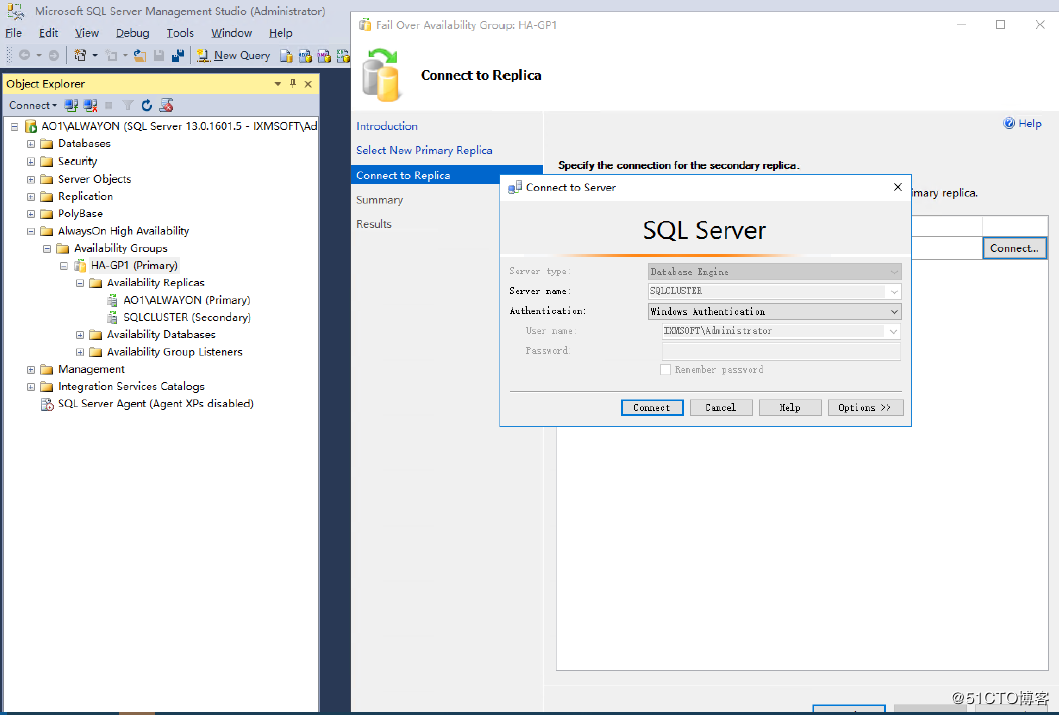The height and width of the screenshot is (715, 1059).
Task: Open the Tools menu
Action: click(180, 33)
